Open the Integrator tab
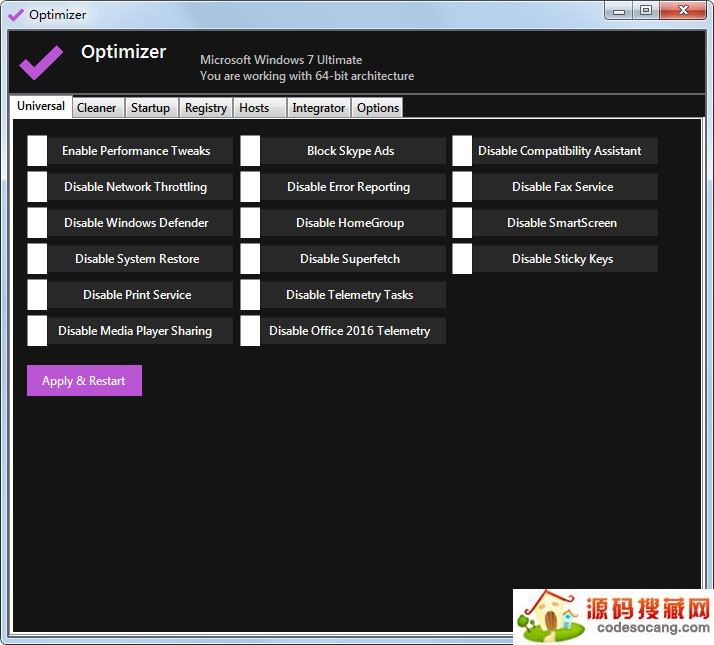The height and width of the screenshot is (645, 714). (x=319, y=108)
